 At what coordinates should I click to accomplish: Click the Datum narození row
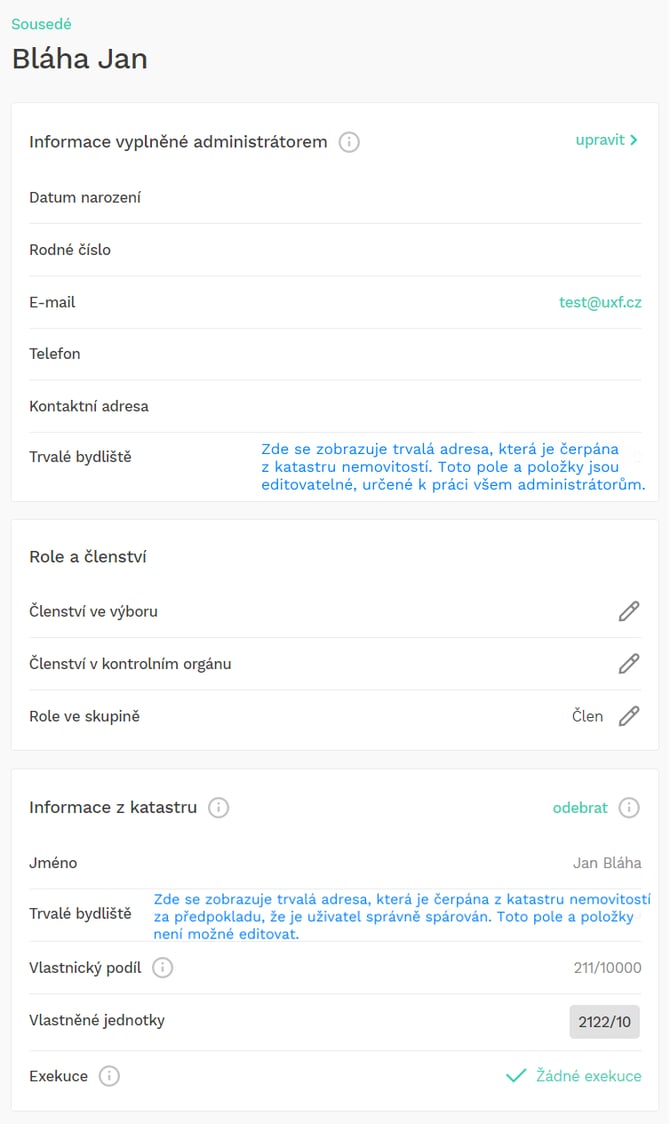[x=335, y=197]
